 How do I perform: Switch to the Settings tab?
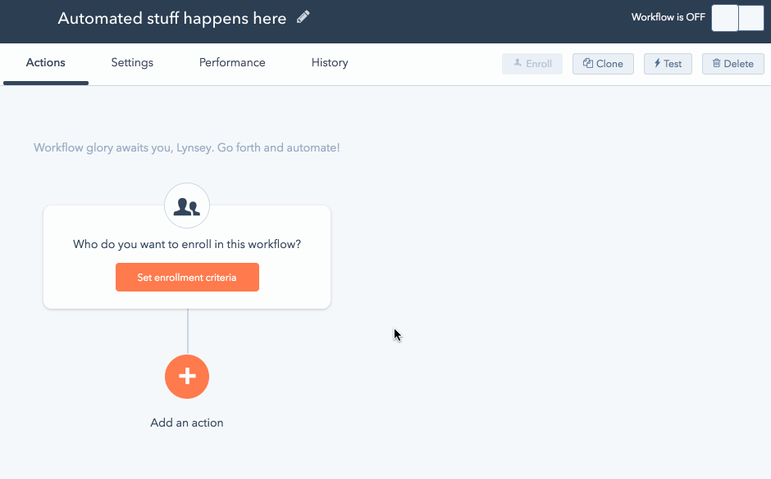132,62
